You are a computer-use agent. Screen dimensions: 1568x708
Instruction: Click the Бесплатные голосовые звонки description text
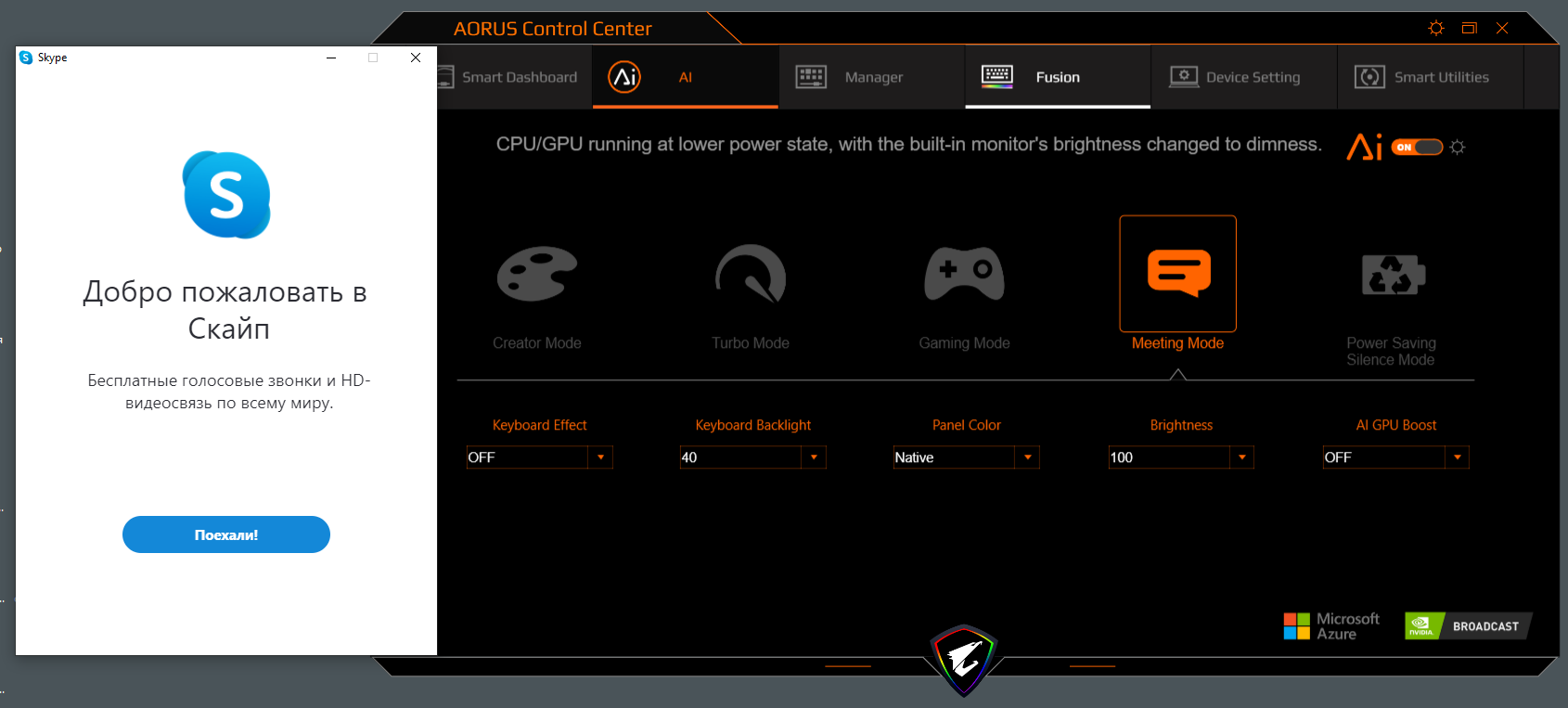[229, 392]
